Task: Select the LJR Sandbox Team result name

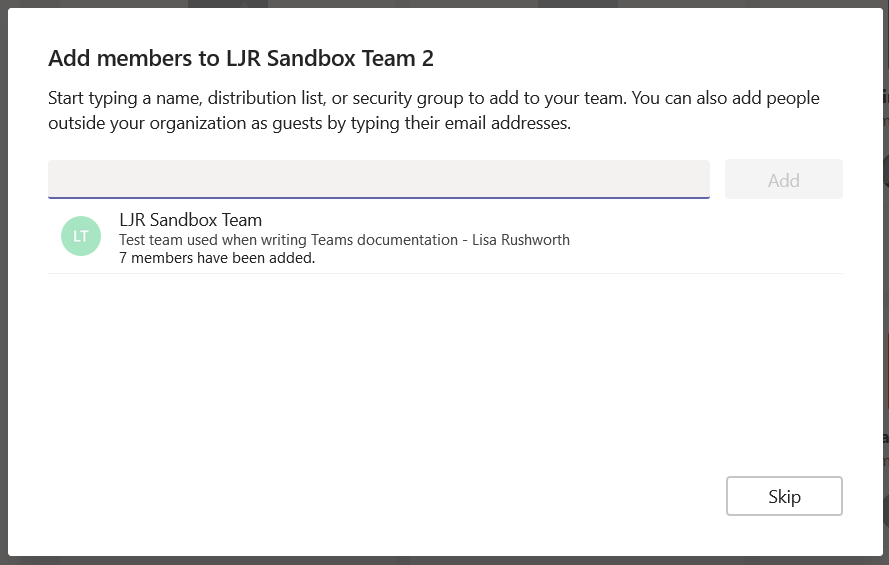Action: [x=190, y=220]
